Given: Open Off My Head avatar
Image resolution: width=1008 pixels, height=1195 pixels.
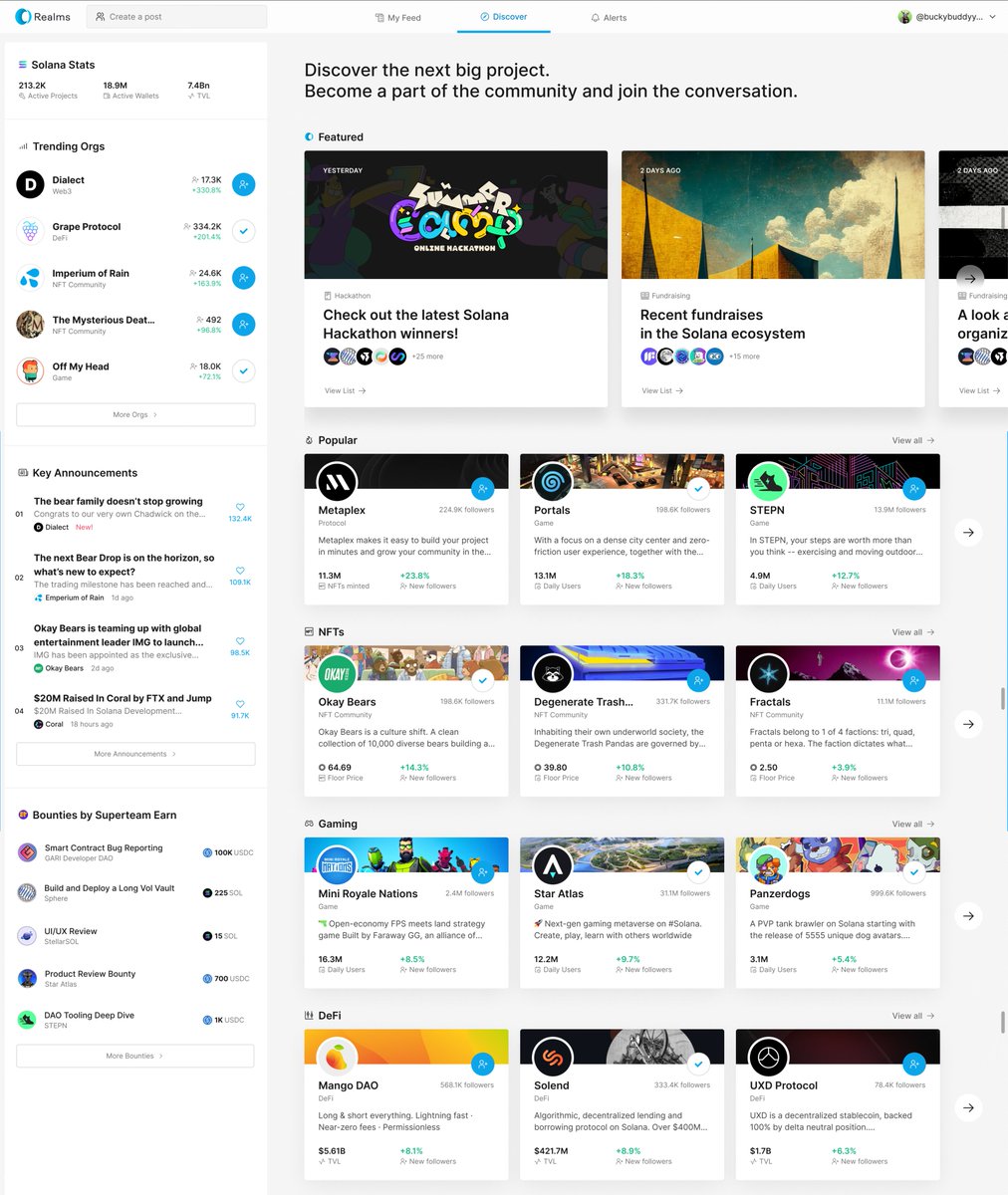Looking at the screenshot, I should (x=30, y=371).
